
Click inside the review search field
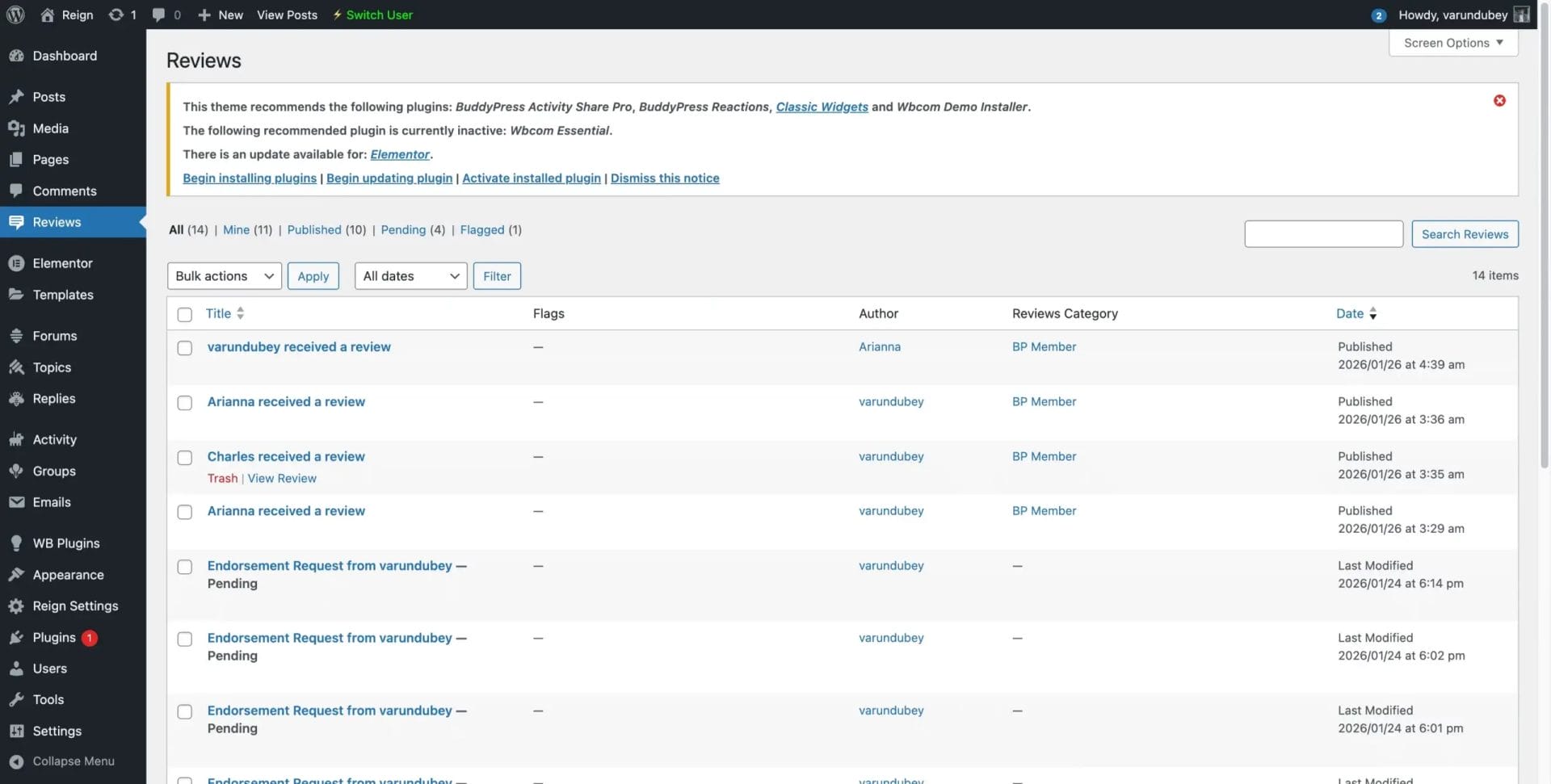click(1323, 233)
